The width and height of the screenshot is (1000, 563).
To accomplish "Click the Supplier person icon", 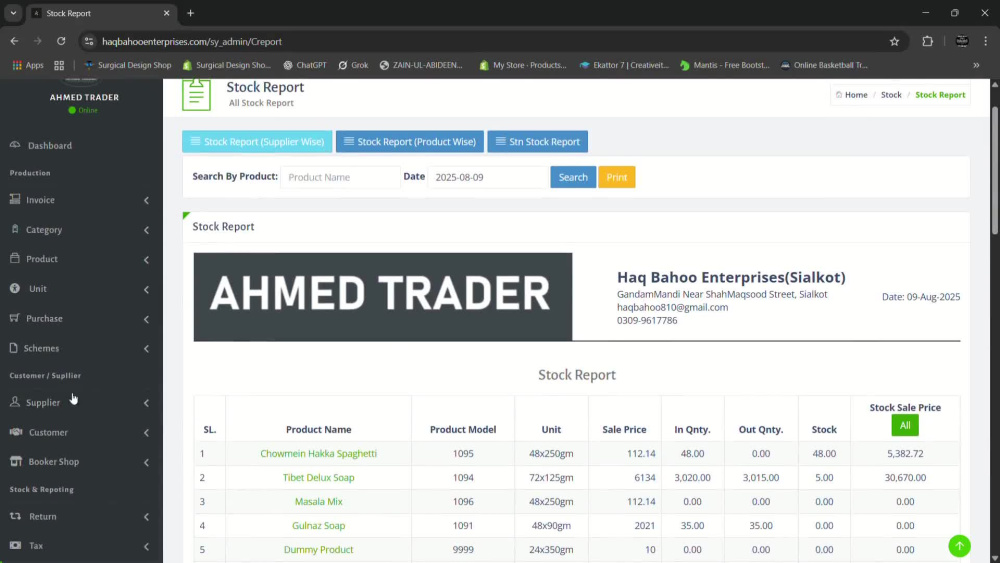I will tap(15, 402).
